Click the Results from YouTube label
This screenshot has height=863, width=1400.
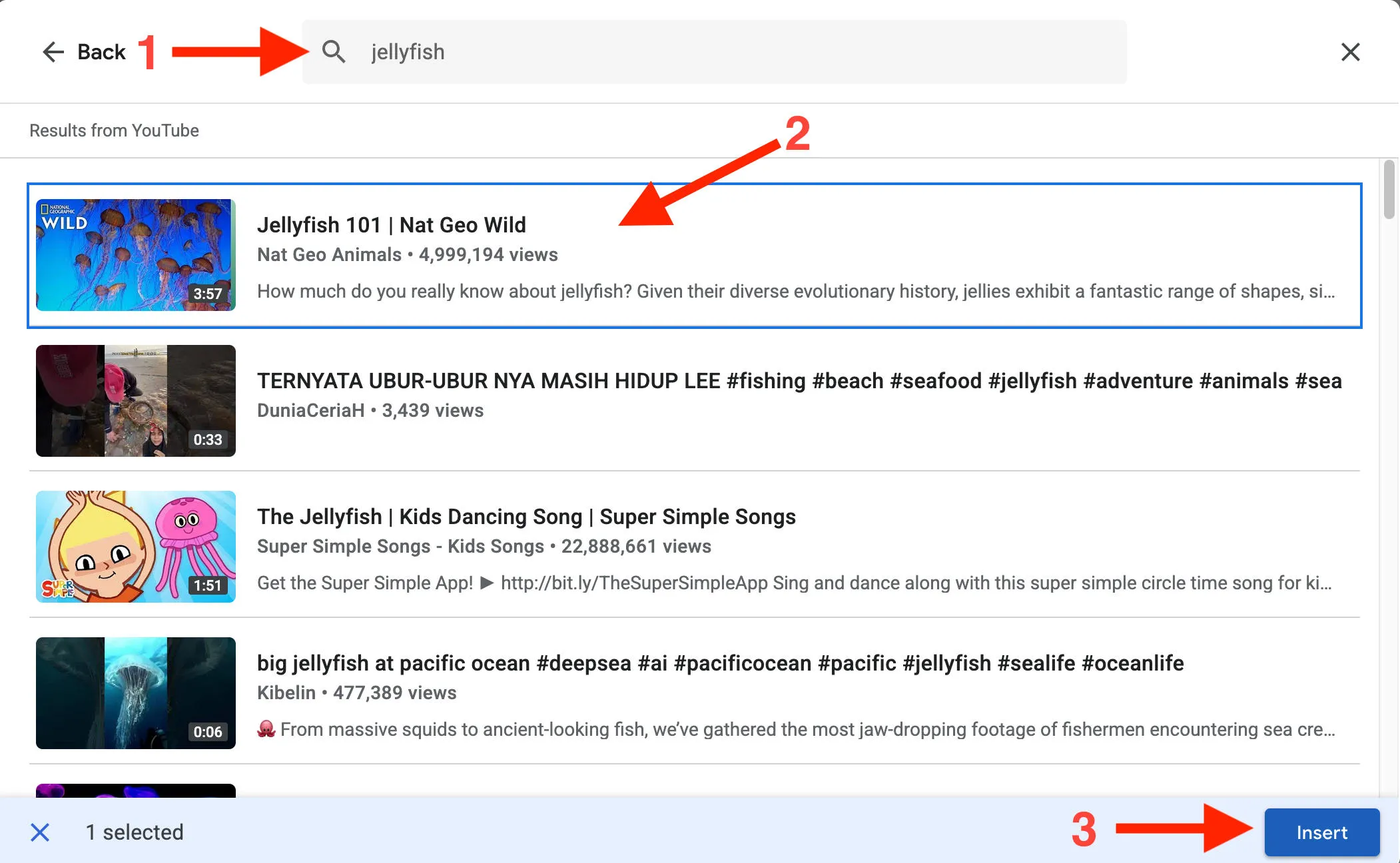tap(114, 131)
